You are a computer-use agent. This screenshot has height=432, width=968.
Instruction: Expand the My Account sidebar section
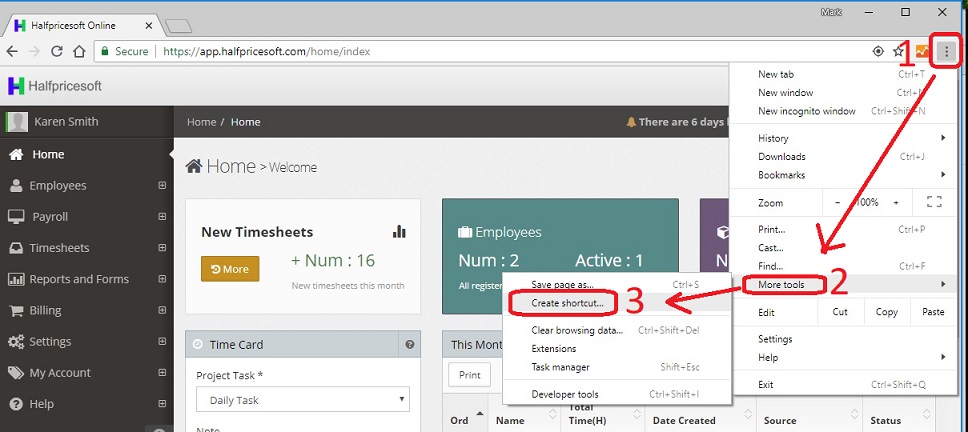pos(162,372)
